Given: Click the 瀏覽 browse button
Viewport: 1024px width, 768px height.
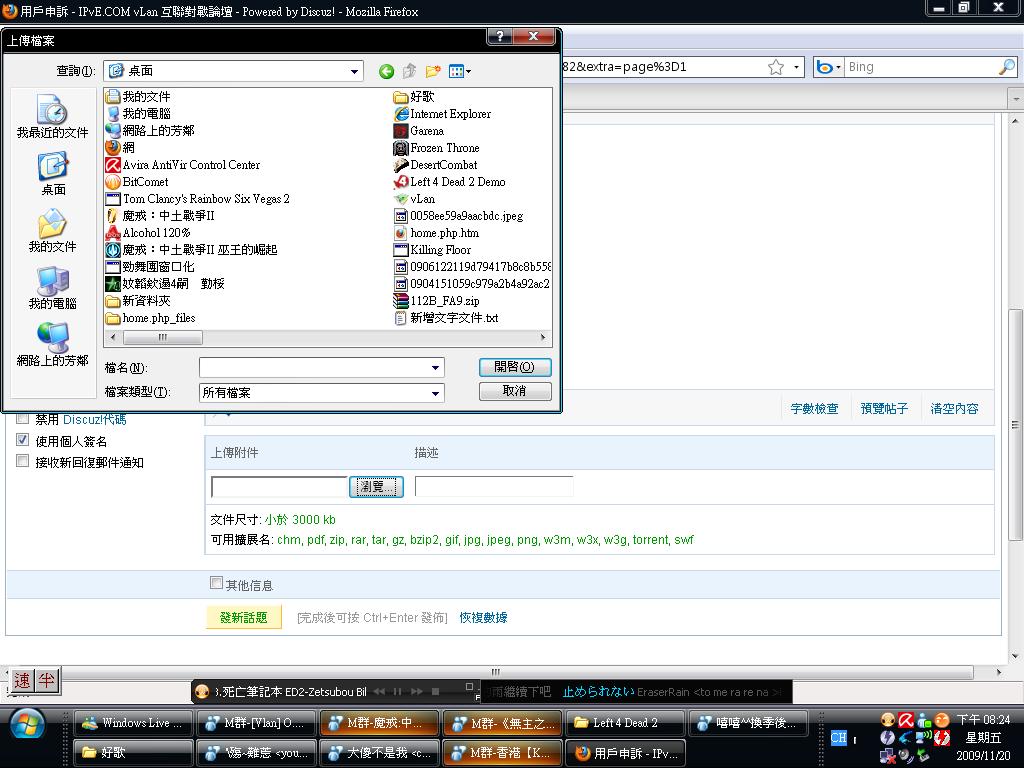Looking at the screenshot, I should (376, 487).
